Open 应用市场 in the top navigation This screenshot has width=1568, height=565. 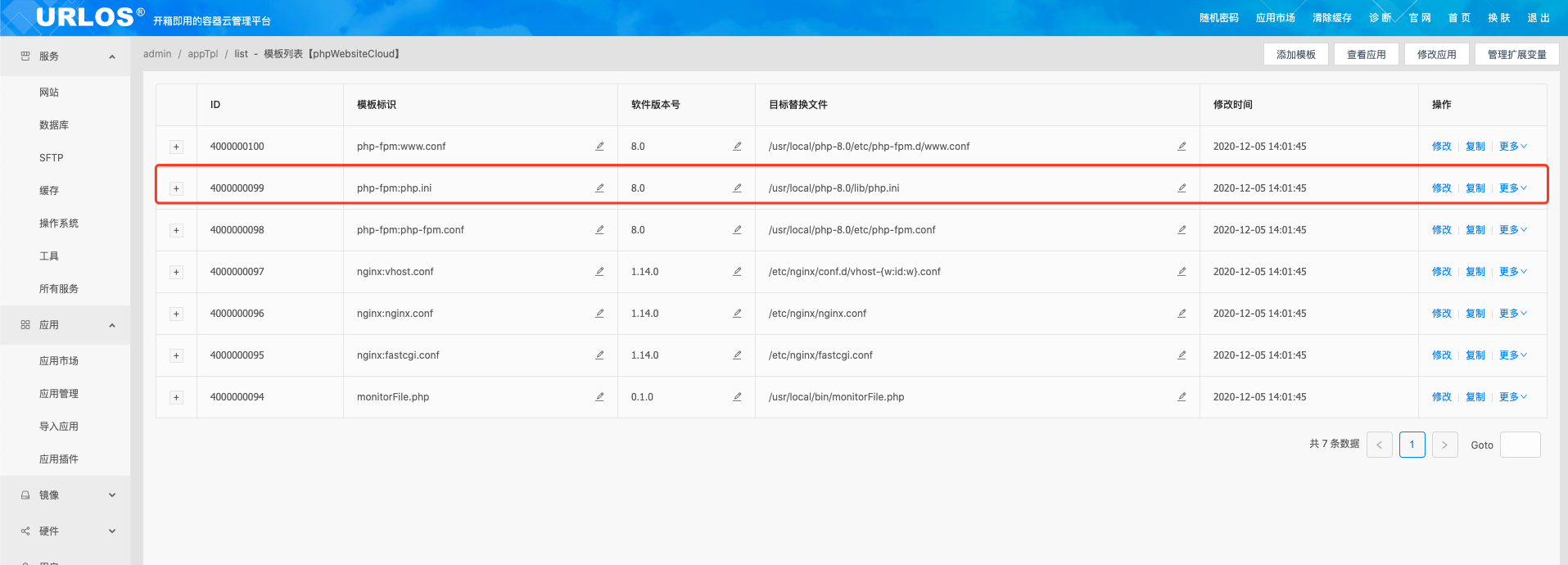(x=1275, y=18)
